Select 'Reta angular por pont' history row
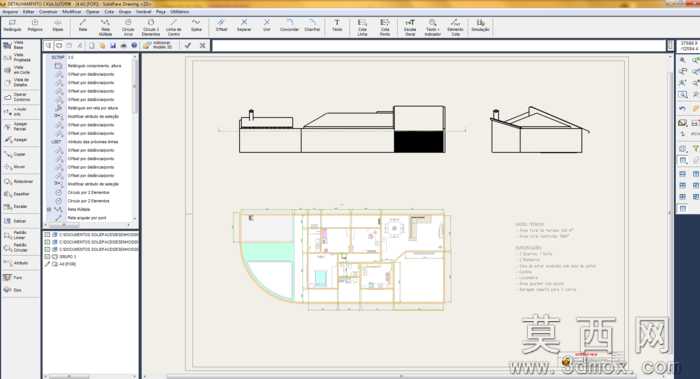This screenshot has width=700, height=379. [87, 218]
